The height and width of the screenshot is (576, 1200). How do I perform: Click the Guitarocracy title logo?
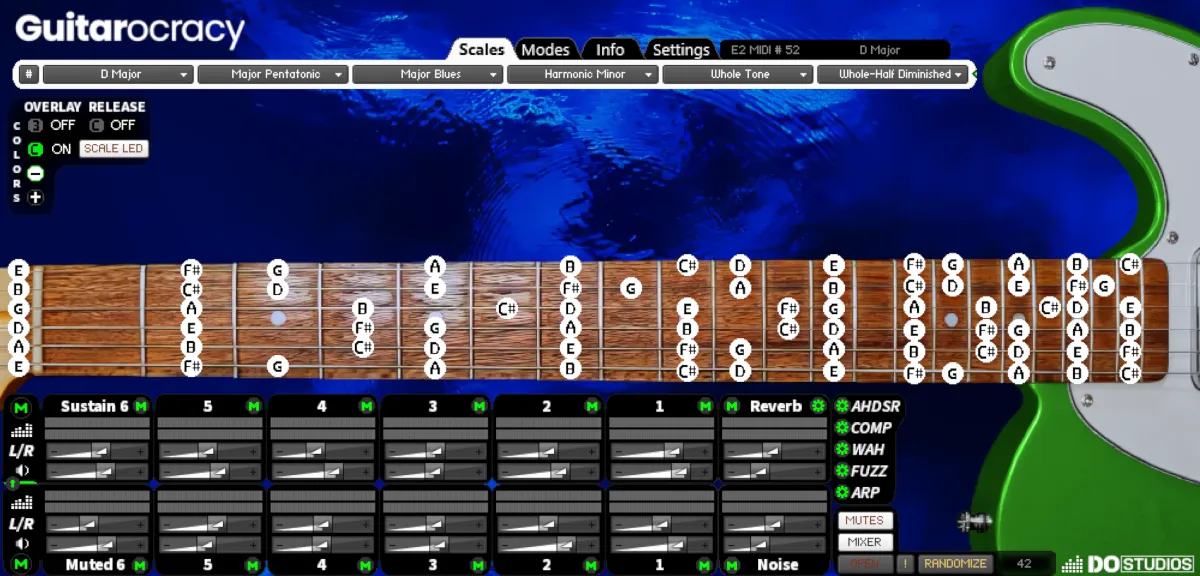131,29
